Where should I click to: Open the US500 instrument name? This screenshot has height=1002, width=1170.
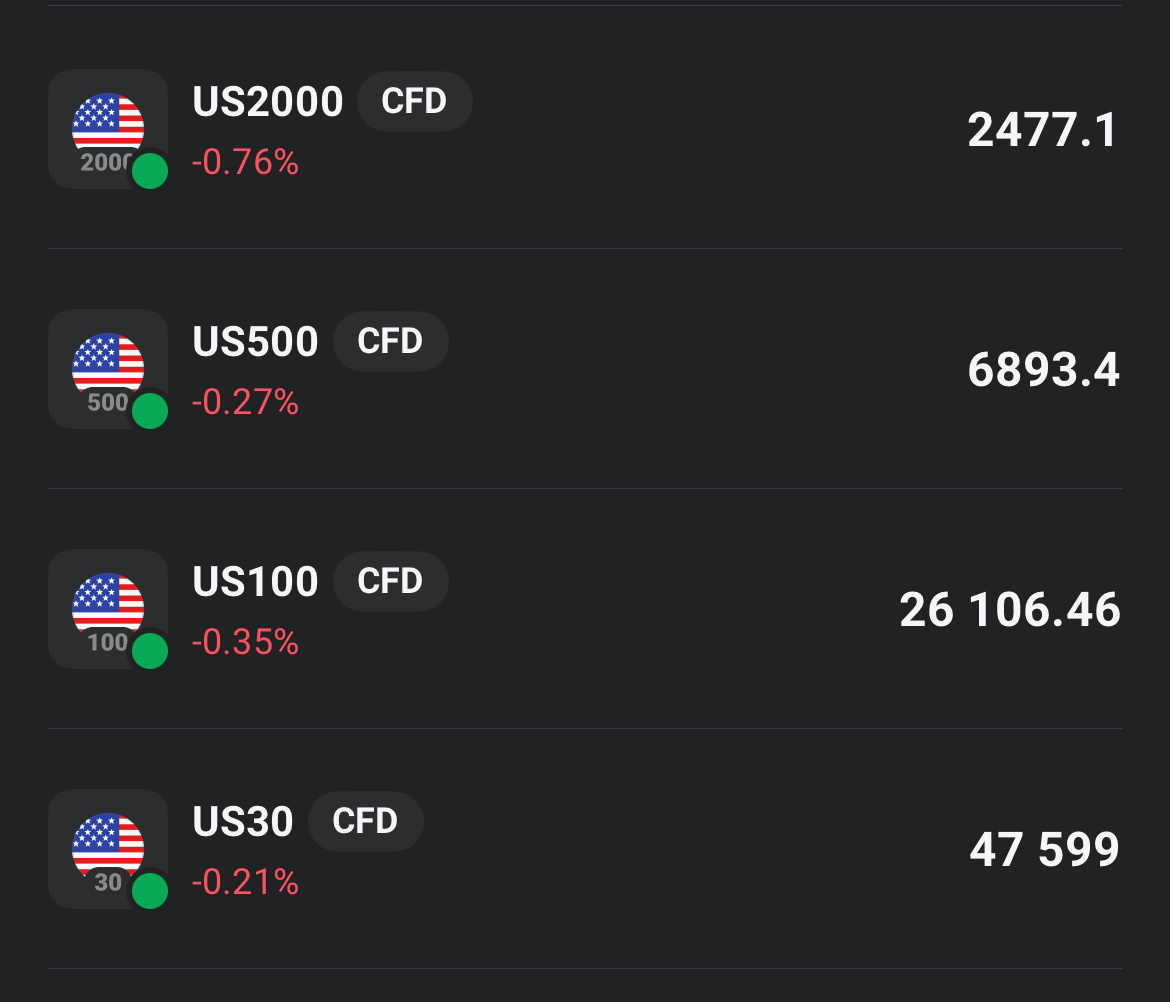coord(255,342)
